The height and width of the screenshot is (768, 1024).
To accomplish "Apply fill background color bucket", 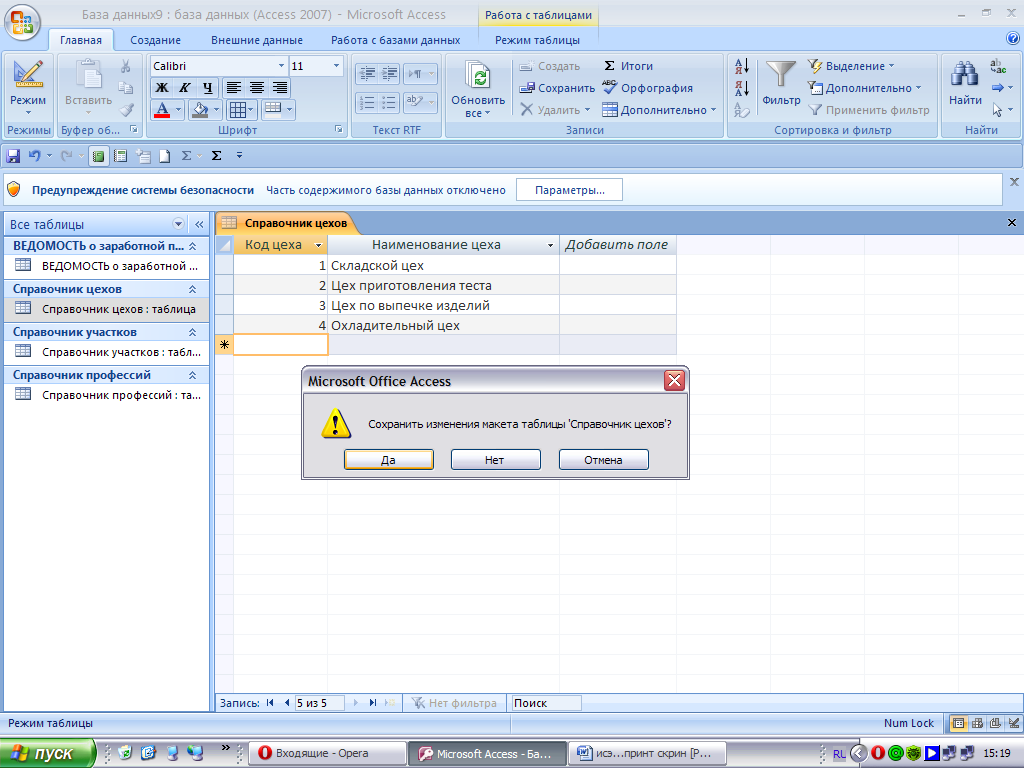I will pyautogui.click(x=199, y=110).
